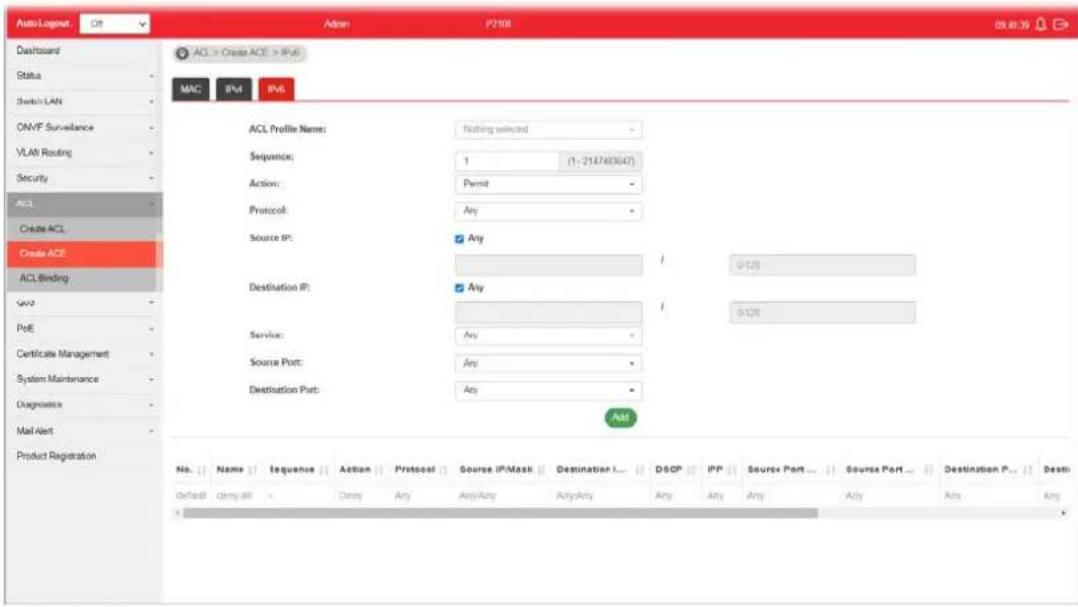The image size is (1078, 607).
Task: Collapse ACL sidebar menu
Action: tap(85, 203)
